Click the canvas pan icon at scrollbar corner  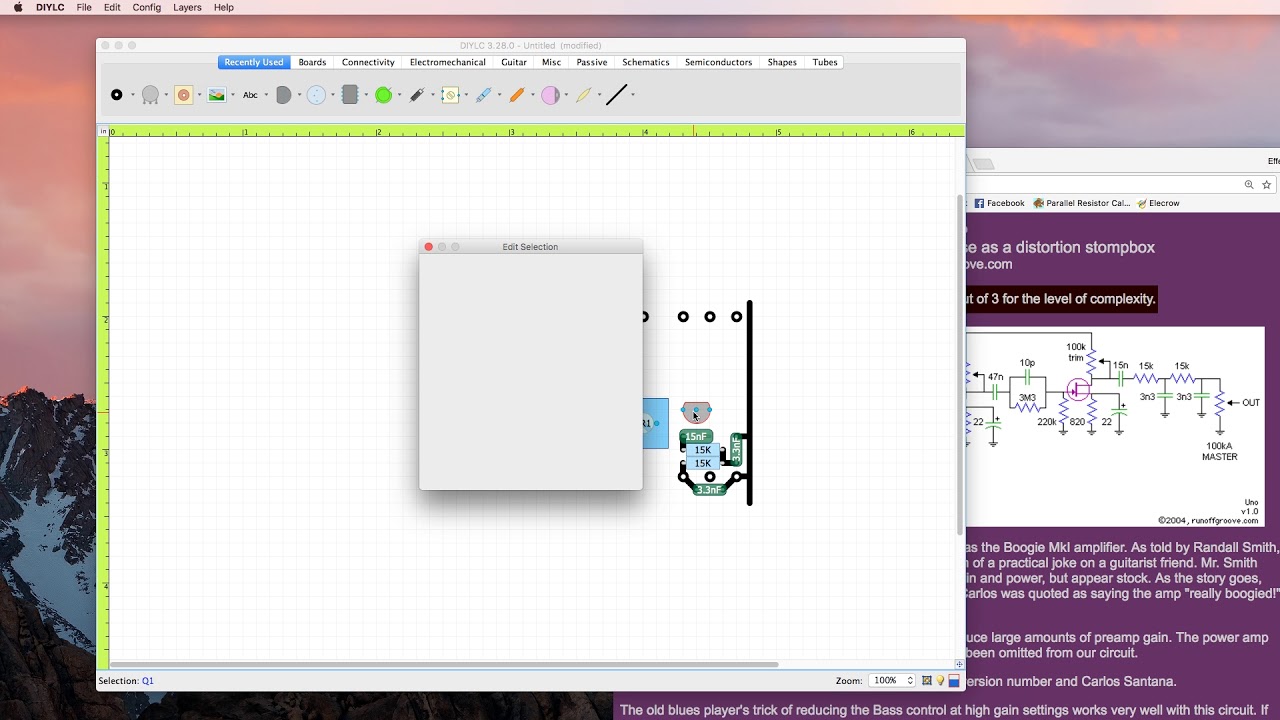point(960,664)
